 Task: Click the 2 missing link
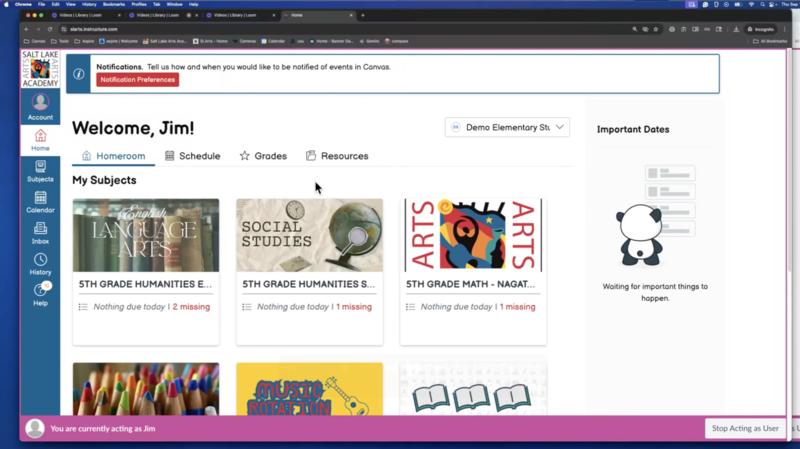(191, 307)
